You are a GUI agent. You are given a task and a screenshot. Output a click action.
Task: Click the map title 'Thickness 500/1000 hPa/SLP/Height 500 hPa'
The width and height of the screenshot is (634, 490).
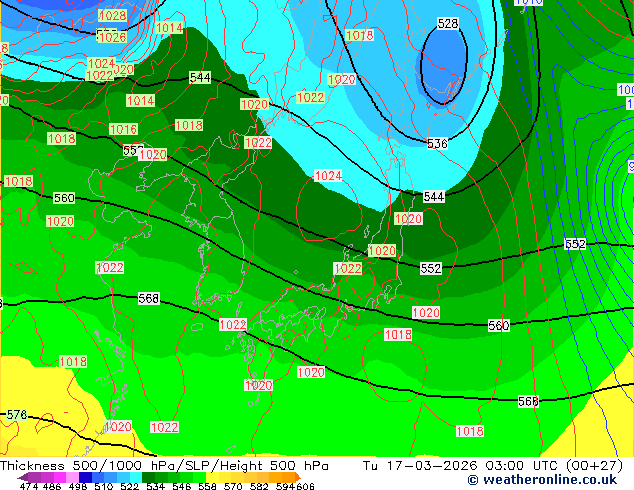(x=164, y=466)
